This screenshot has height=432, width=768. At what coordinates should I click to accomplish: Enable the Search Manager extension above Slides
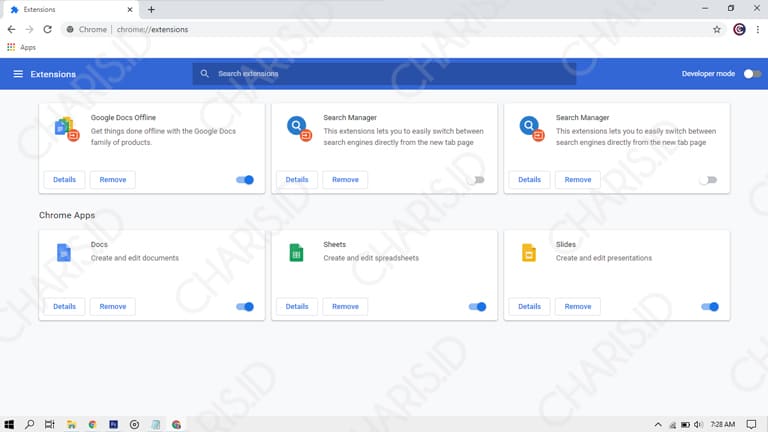coord(708,180)
